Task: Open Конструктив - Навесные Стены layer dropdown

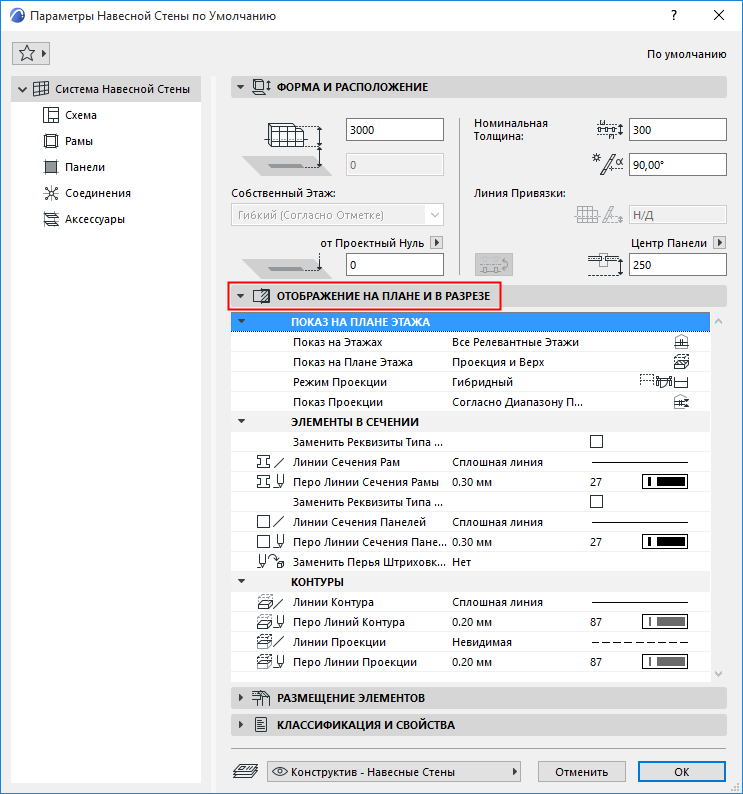Action: click(x=394, y=772)
